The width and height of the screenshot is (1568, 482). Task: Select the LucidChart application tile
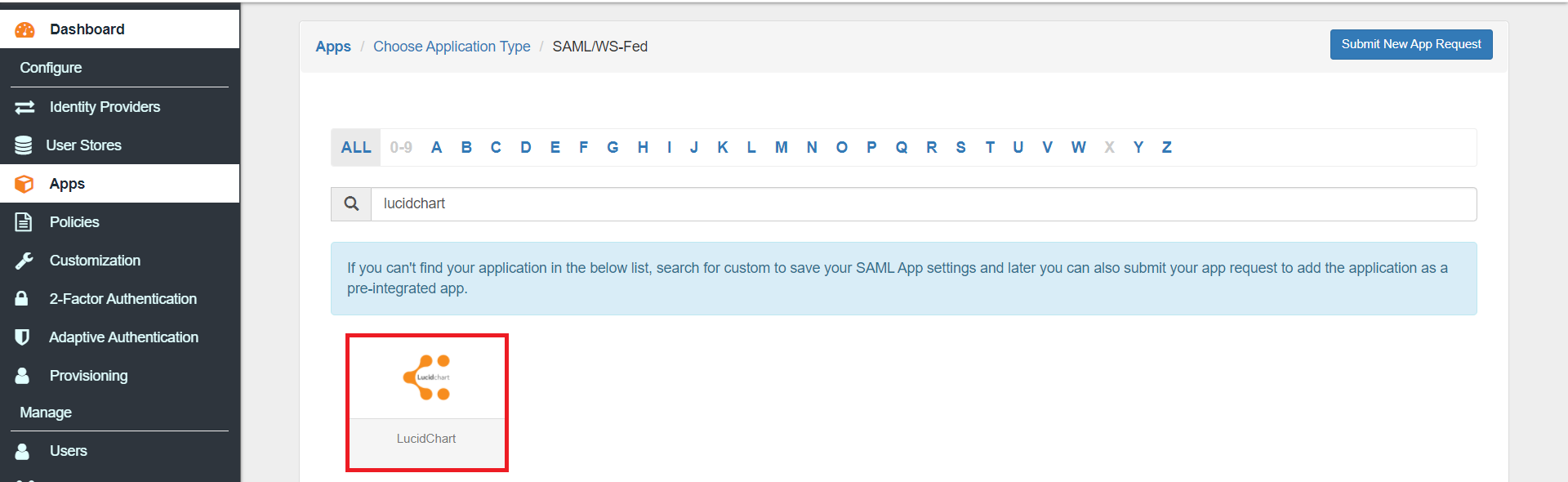pos(426,402)
